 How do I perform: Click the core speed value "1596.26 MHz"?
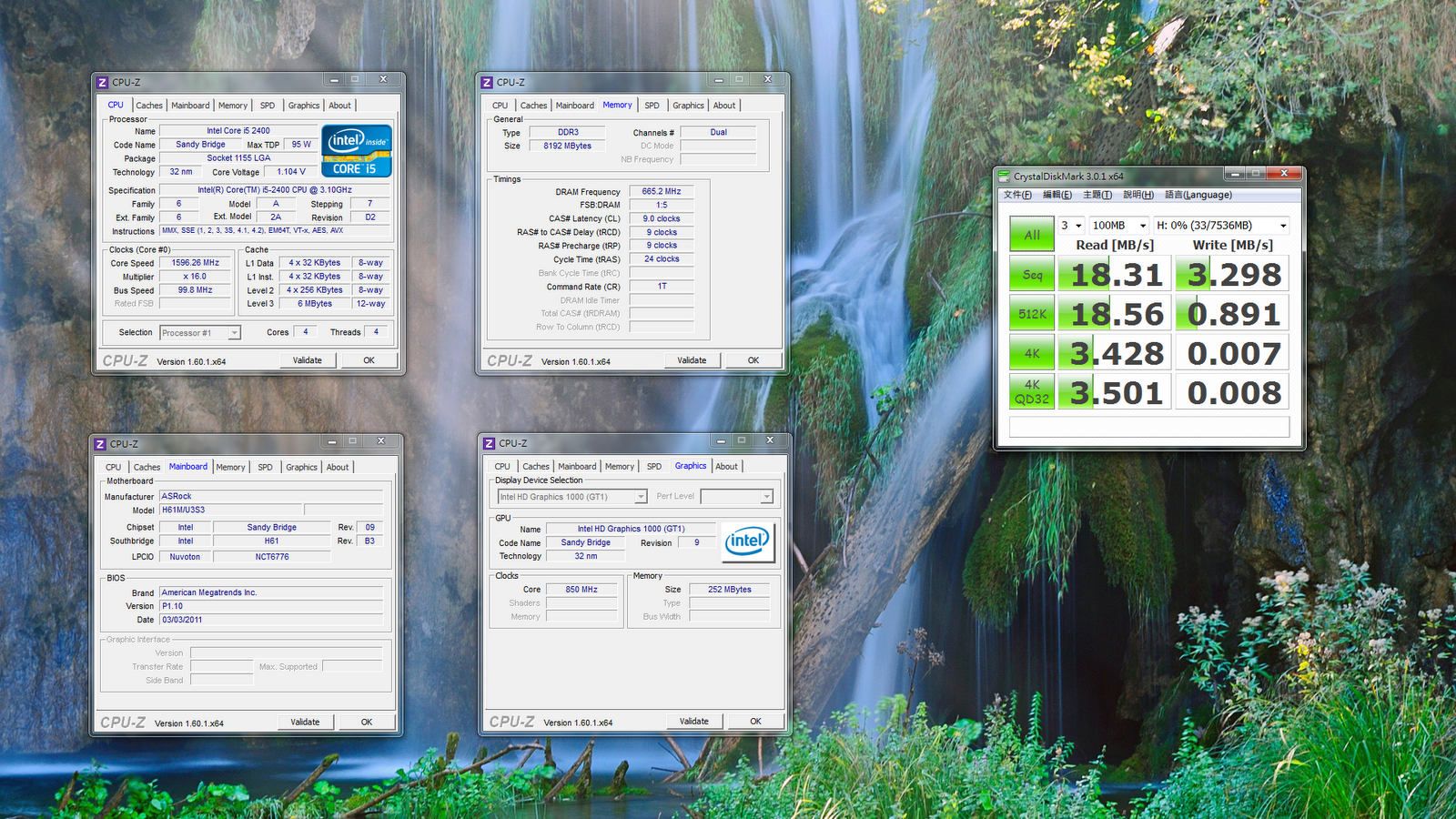(x=196, y=263)
